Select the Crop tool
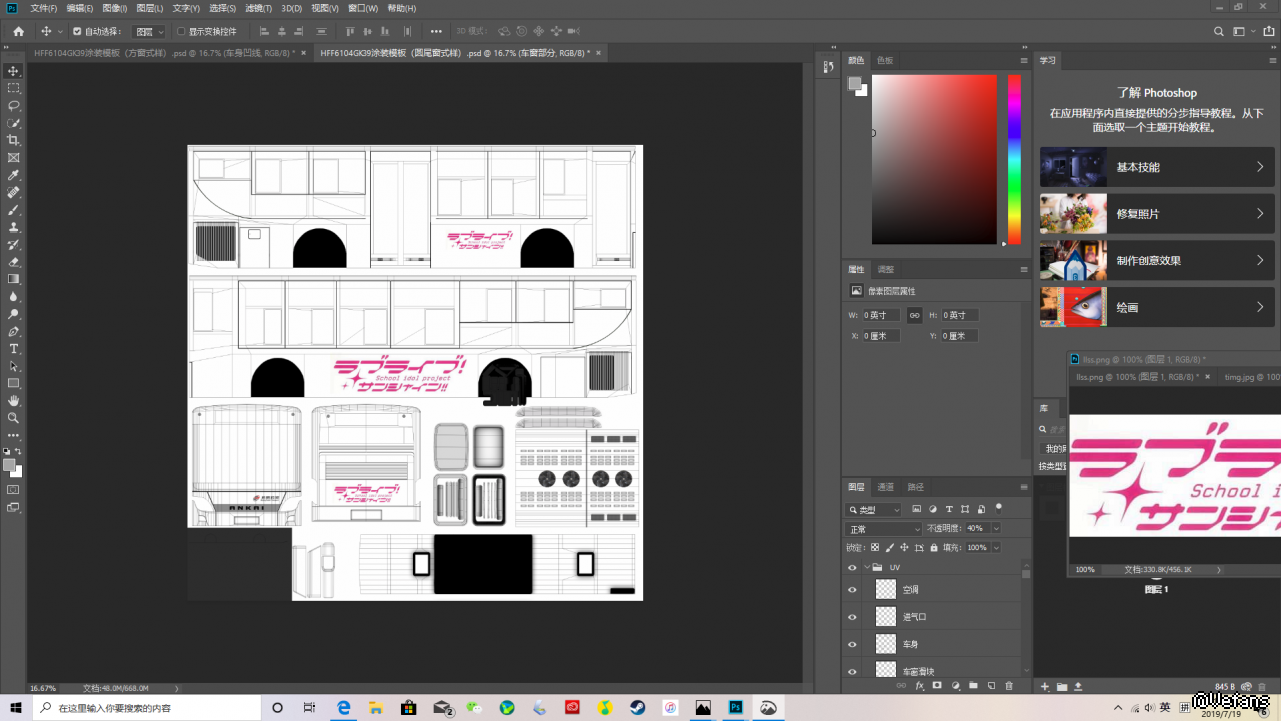Viewport: 1281px width, 721px height. coord(14,140)
